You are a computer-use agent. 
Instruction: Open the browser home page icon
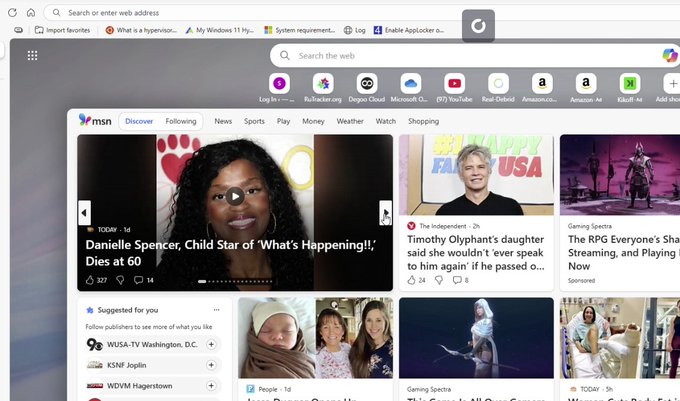(x=31, y=13)
